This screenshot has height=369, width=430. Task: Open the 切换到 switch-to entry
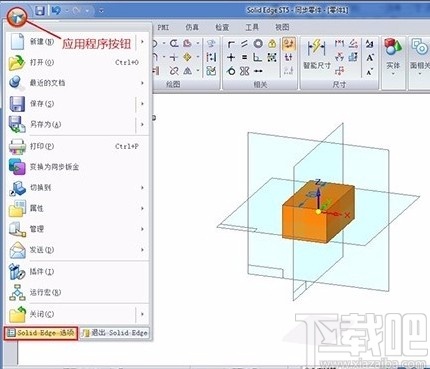click(77, 187)
